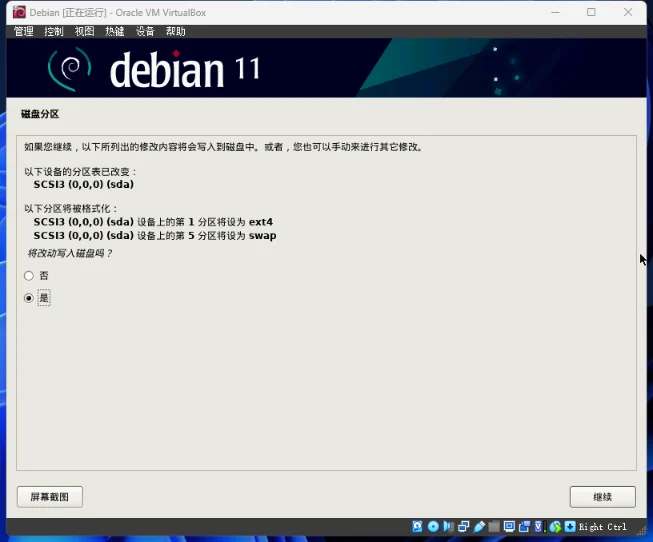This screenshot has height=542, width=653.
Task: Open the 热键 menu
Action: click(115, 31)
